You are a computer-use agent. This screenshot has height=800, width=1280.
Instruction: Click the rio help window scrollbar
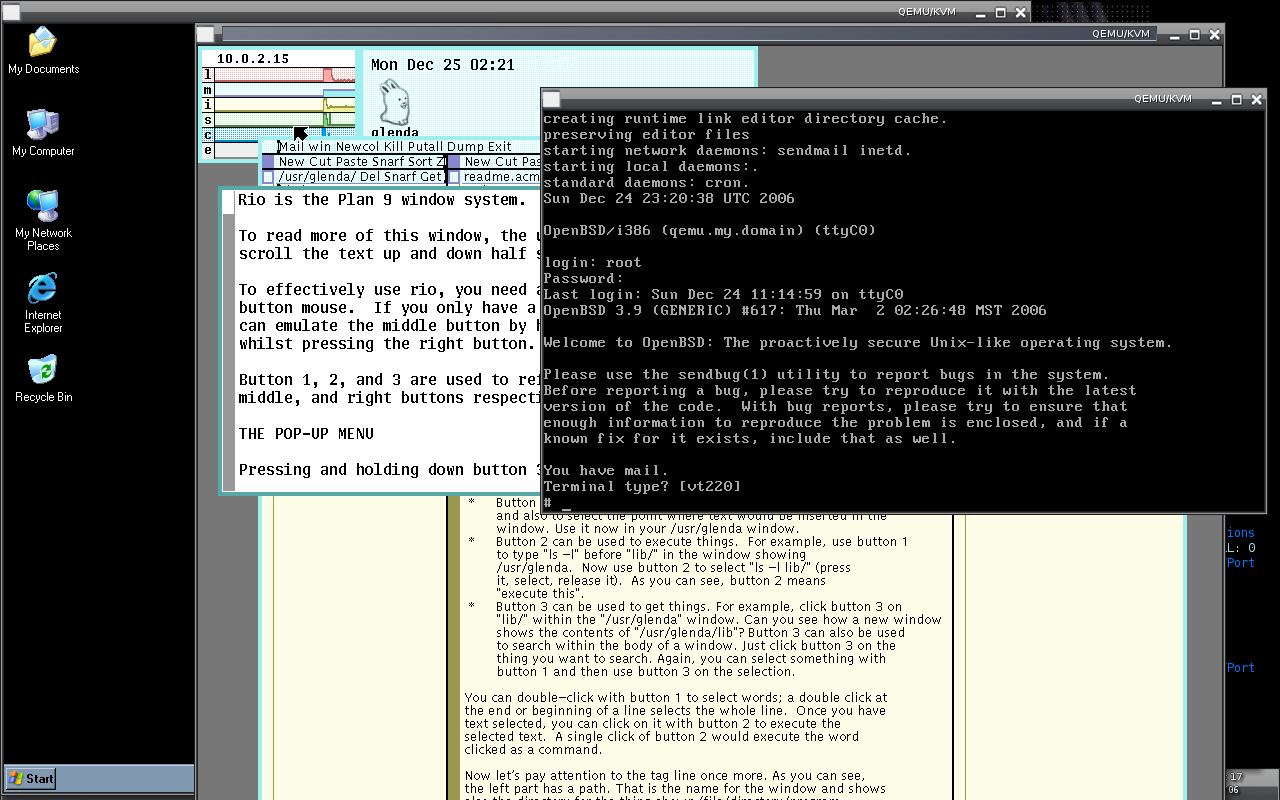coord(228,340)
